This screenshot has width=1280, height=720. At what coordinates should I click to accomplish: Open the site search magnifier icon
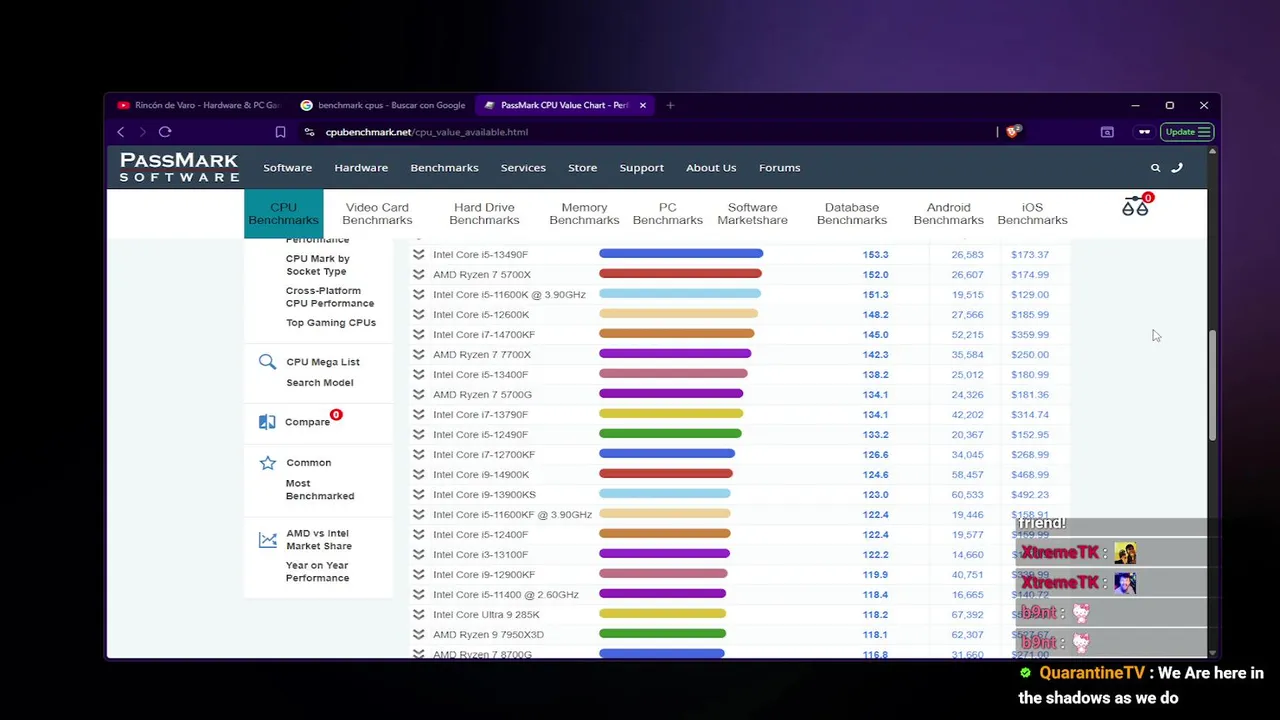click(1155, 168)
